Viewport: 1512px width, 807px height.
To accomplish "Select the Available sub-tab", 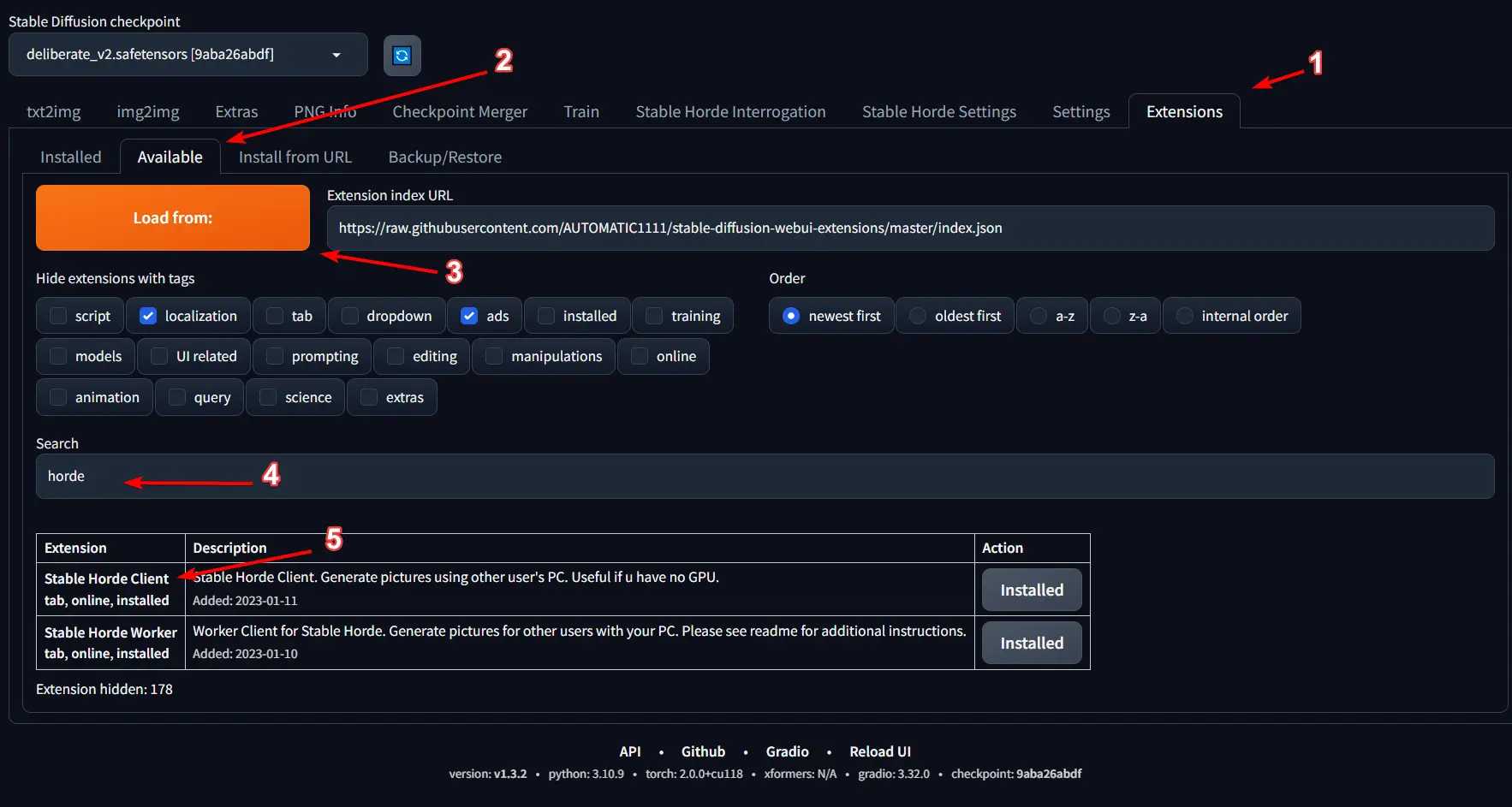I will (x=170, y=157).
